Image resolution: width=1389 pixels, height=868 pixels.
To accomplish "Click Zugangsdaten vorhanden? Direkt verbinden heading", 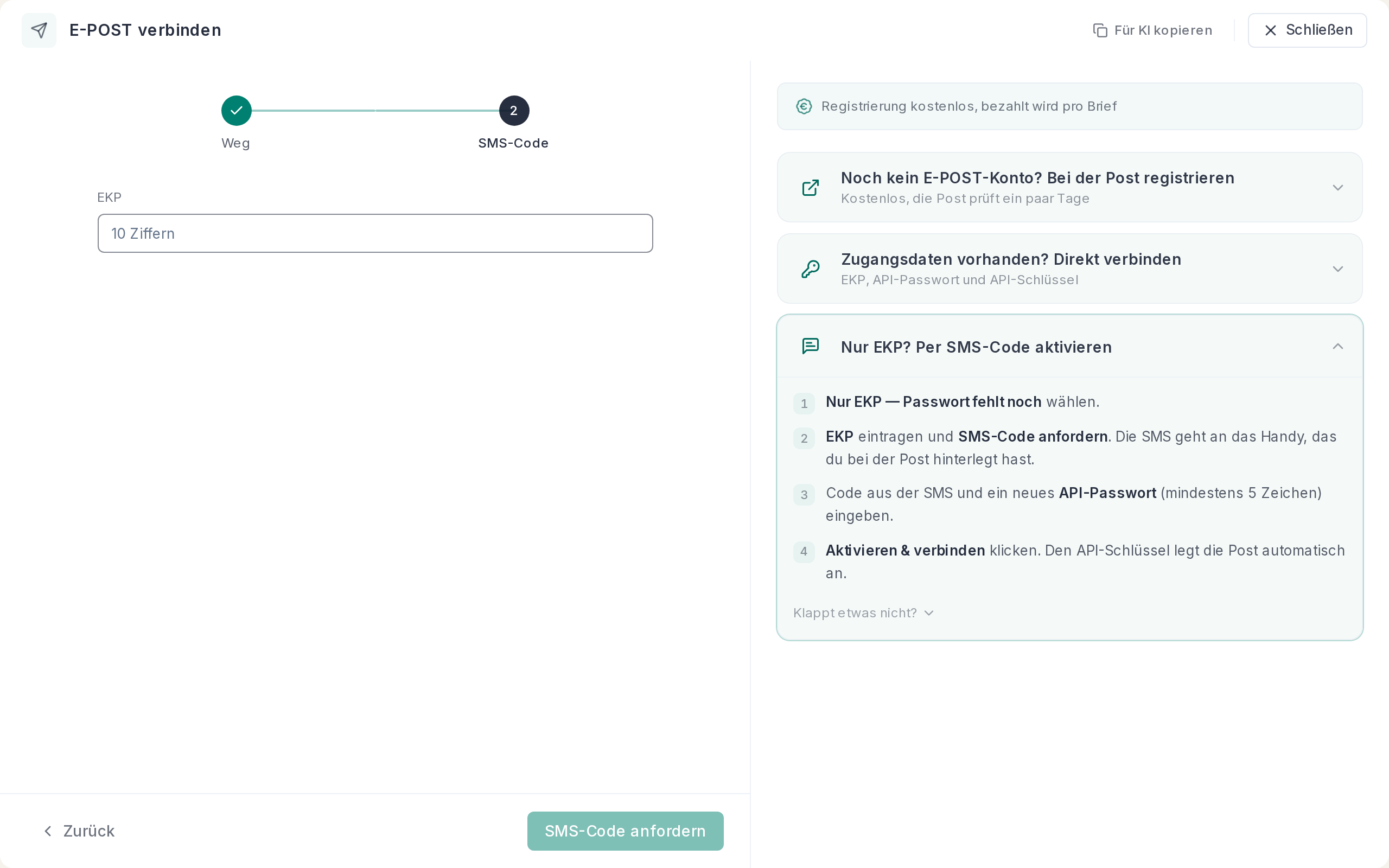I will pos(1011,259).
